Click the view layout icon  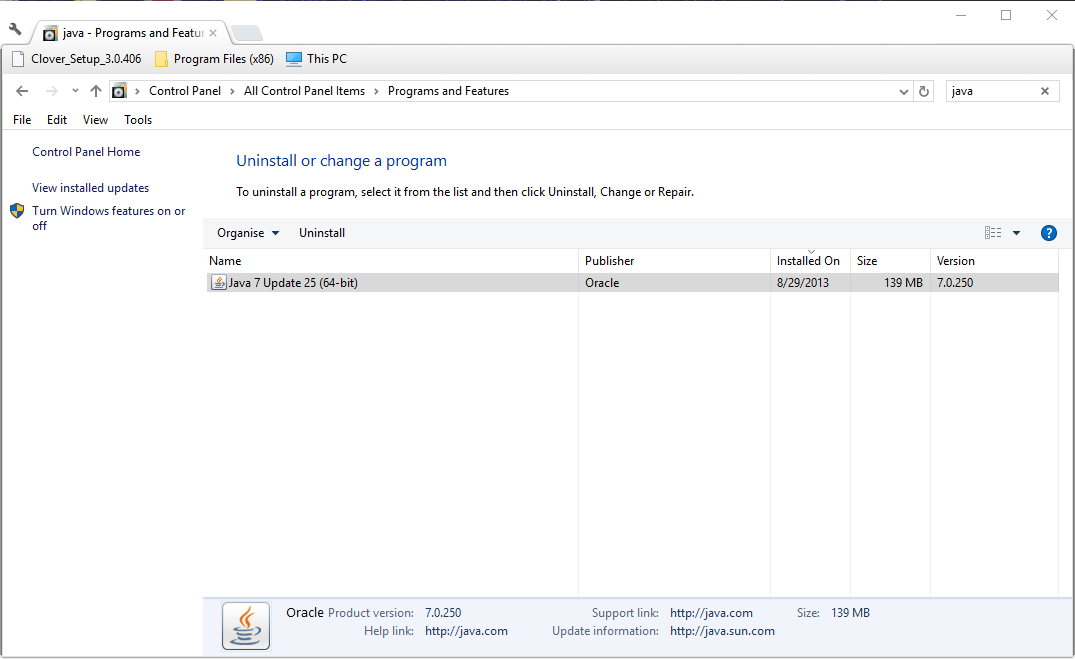[x=992, y=233]
